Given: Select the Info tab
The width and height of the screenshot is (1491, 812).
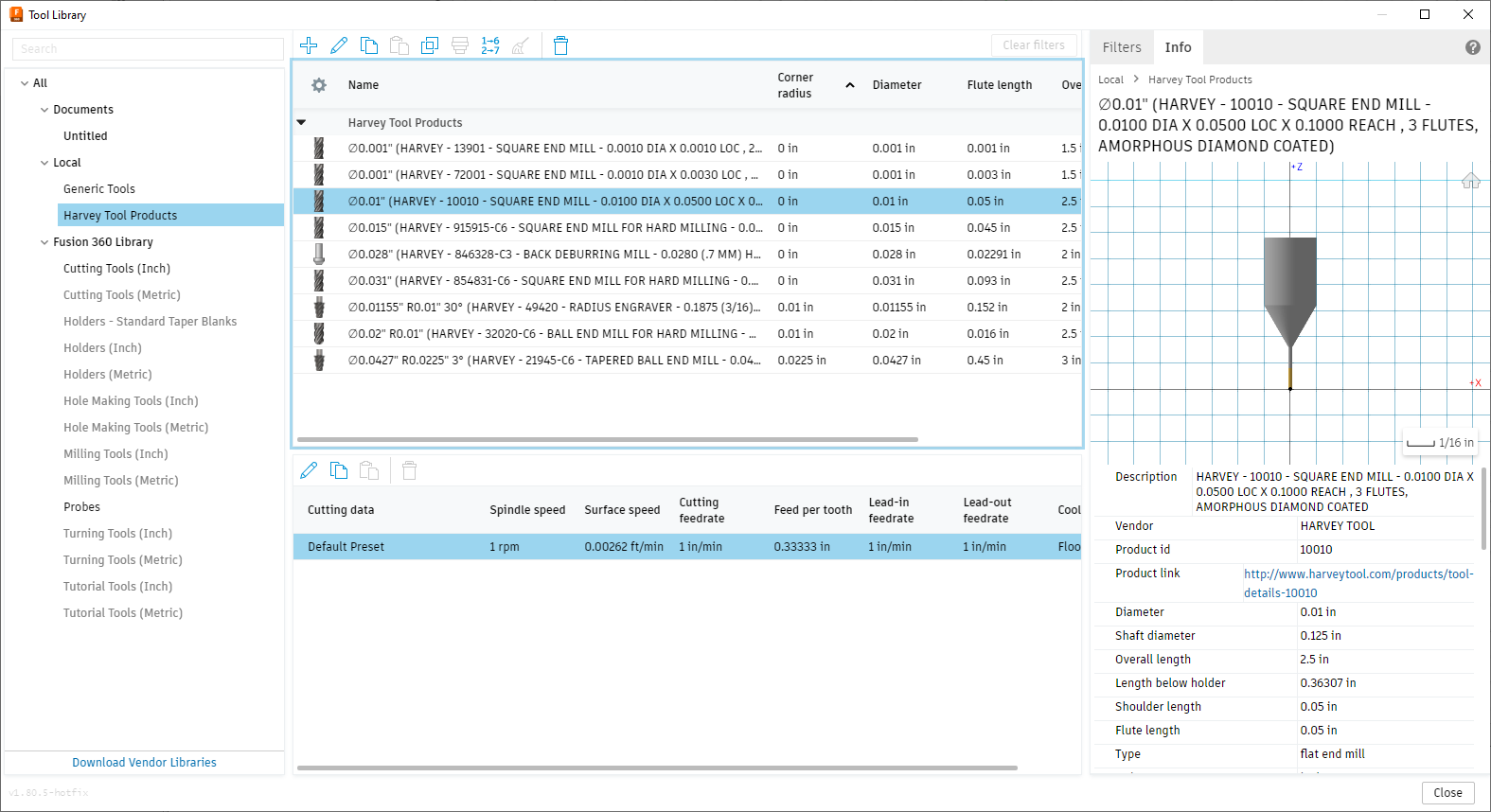Looking at the screenshot, I should pyautogui.click(x=1178, y=47).
